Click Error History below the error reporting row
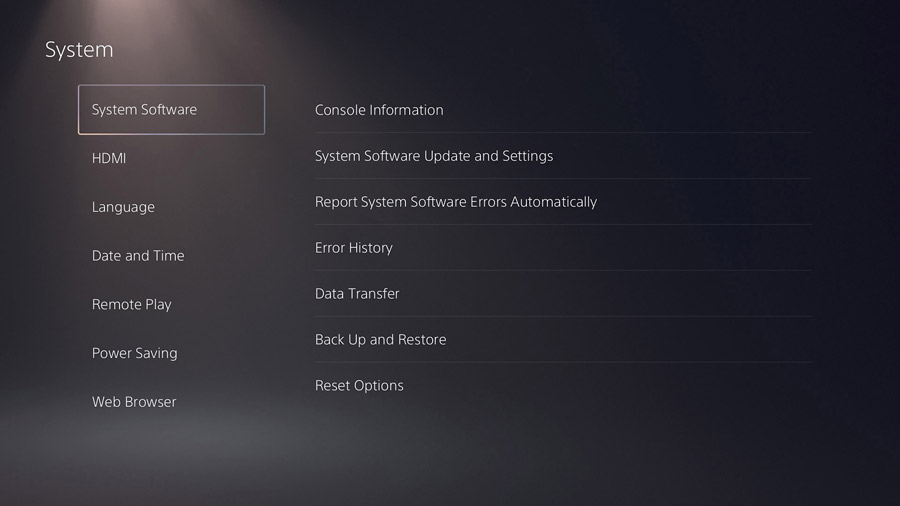 tap(354, 248)
